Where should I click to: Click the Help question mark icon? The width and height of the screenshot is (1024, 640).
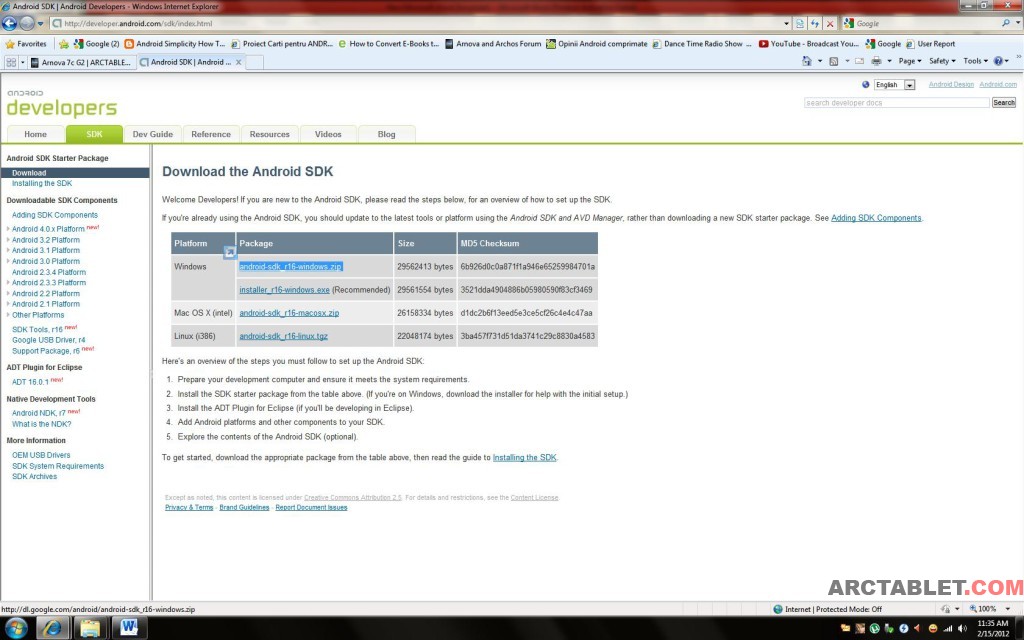pos(998,61)
